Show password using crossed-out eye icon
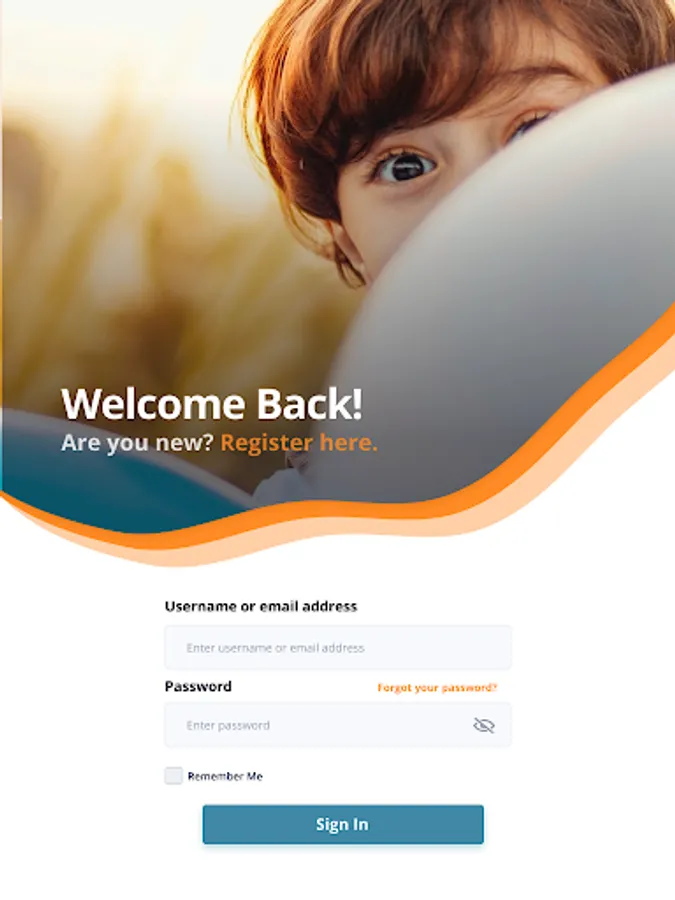675x900 pixels. (x=484, y=726)
